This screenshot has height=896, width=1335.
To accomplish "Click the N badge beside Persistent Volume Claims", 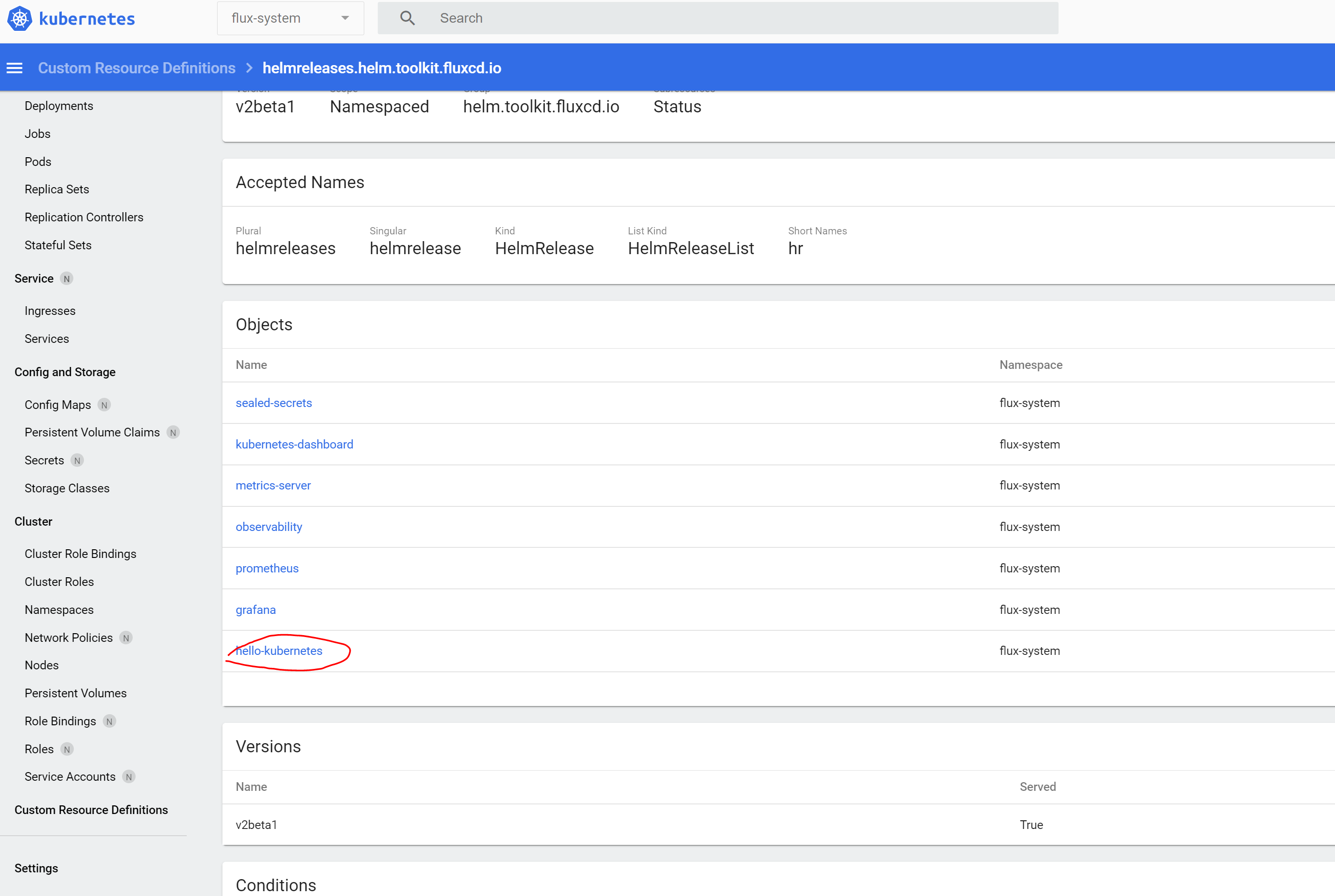I will (x=173, y=433).
